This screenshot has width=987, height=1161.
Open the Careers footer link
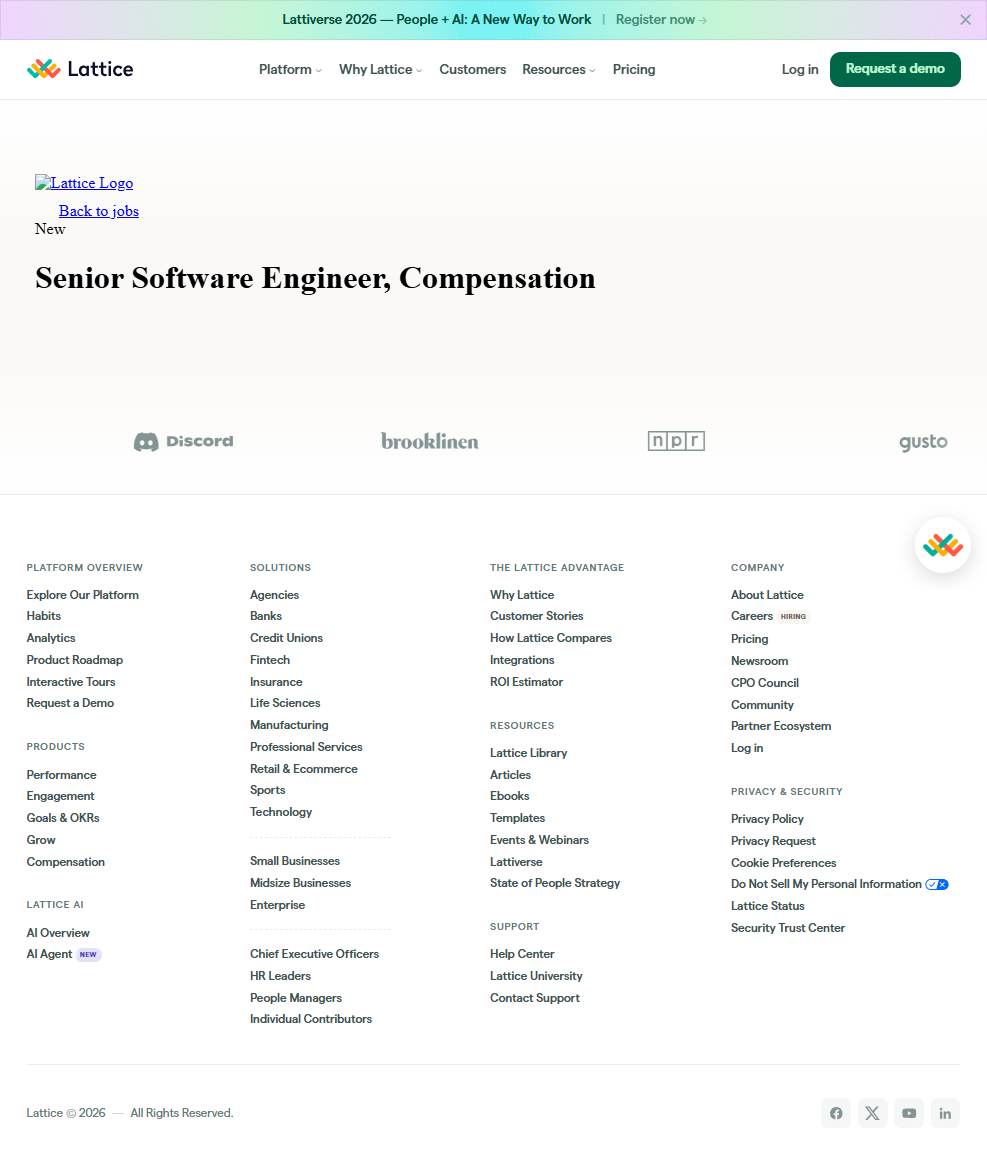tap(752, 616)
